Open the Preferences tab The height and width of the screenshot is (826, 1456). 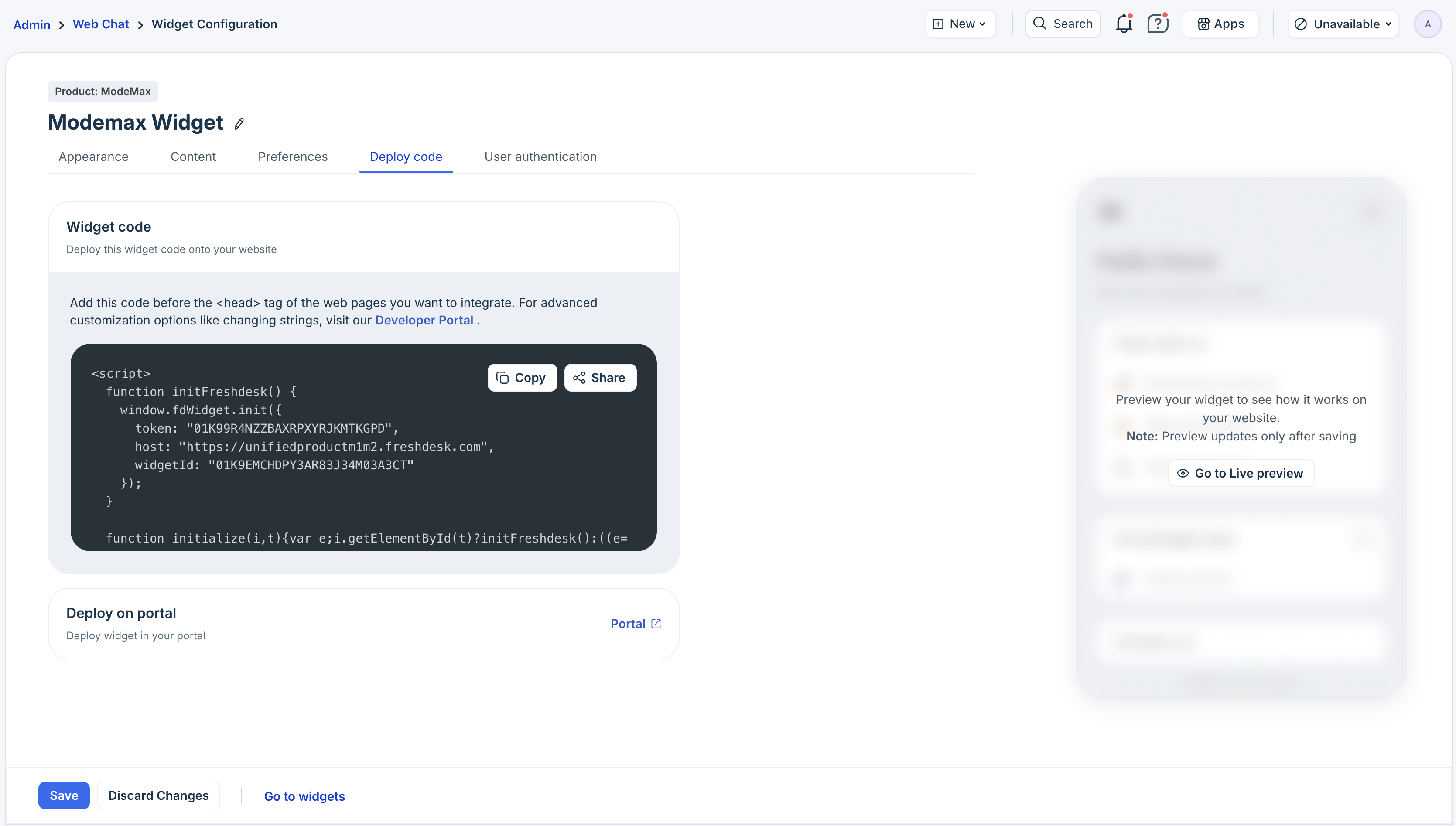tap(293, 157)
